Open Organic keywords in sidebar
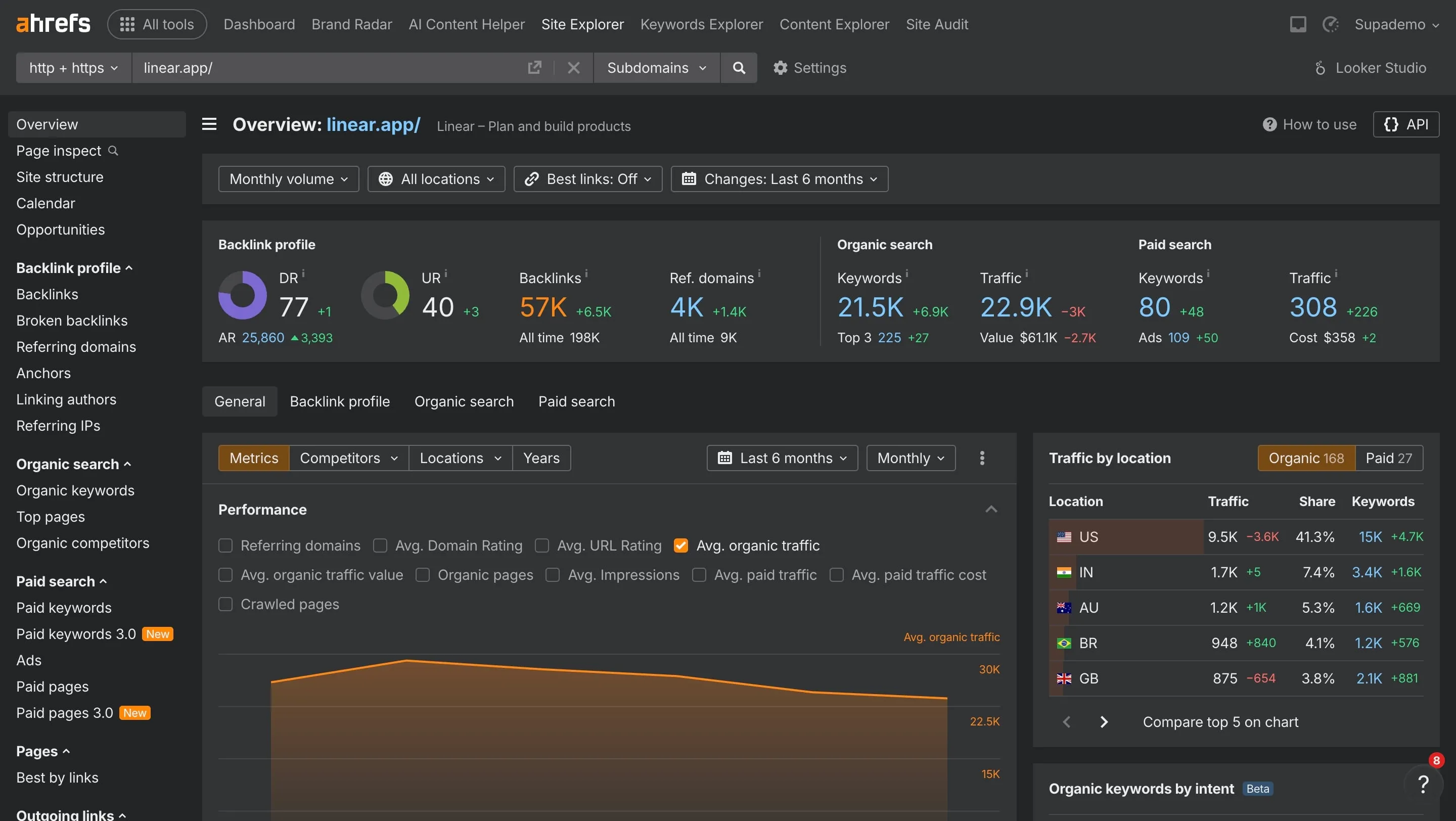The height and width of the screenshot is (821, 1456). (x=75, y=490)
